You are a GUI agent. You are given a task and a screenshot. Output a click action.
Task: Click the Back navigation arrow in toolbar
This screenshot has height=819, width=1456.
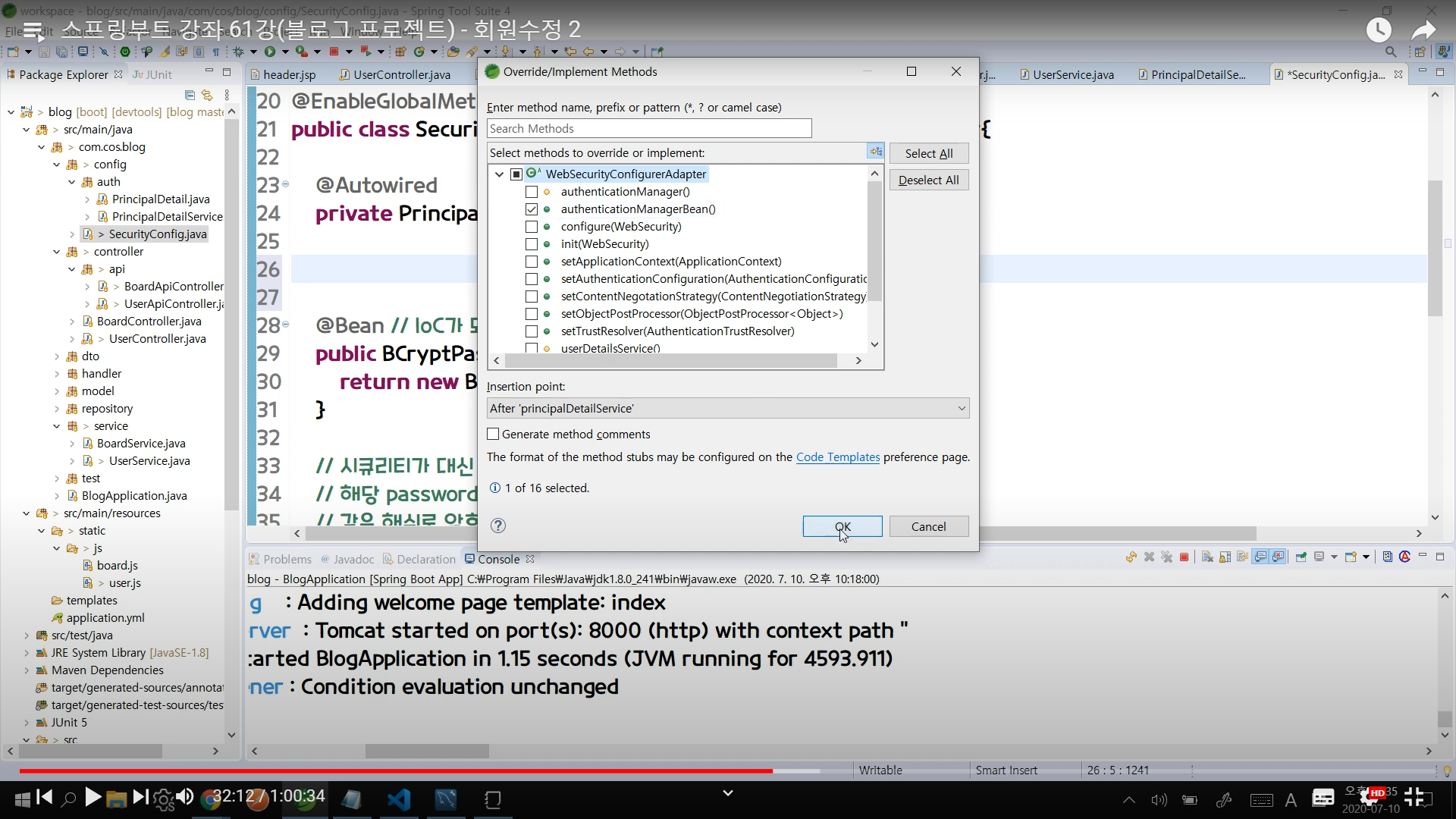pos(588,52)
